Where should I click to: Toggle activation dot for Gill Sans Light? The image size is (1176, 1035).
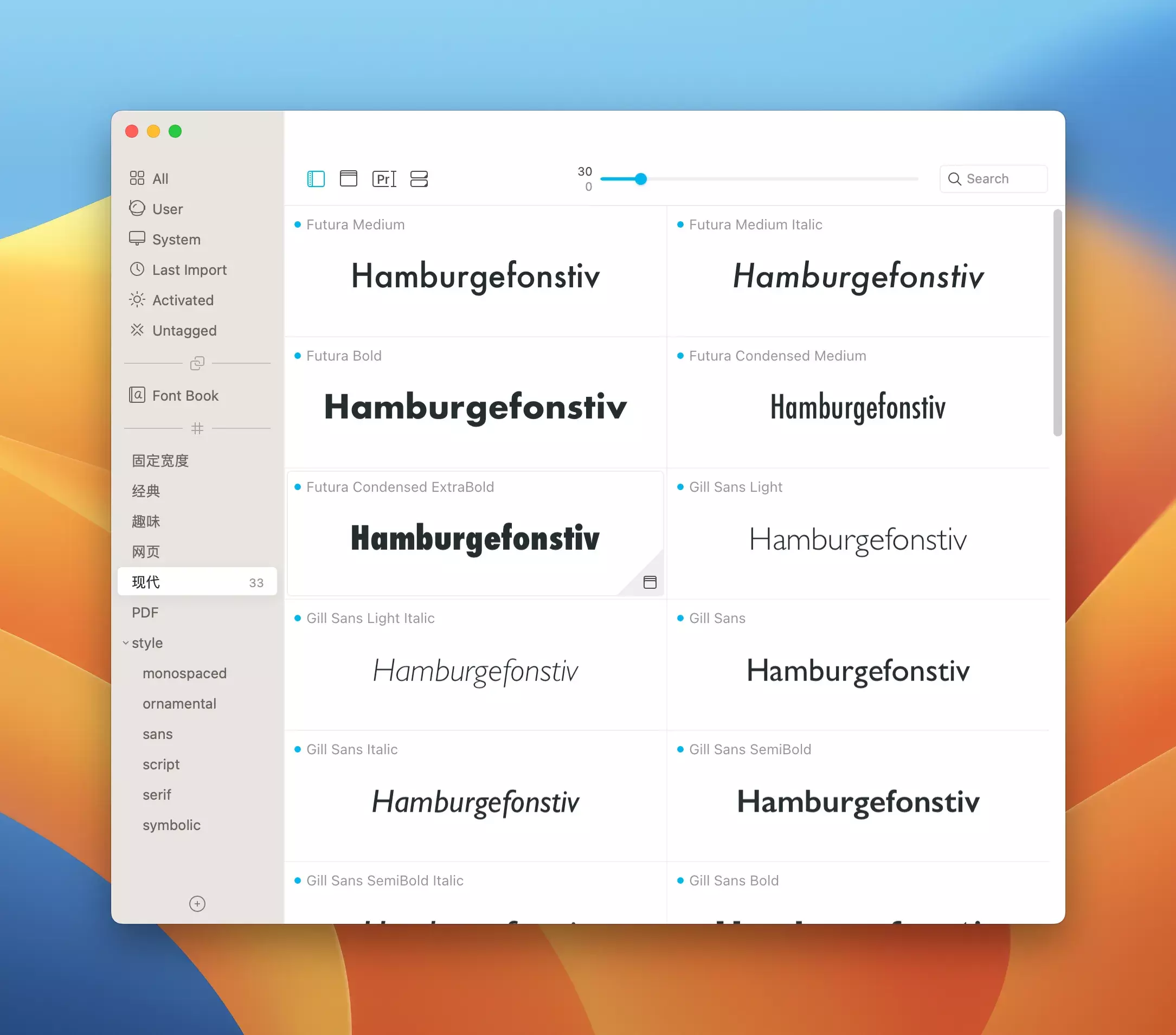click(680, 487)
